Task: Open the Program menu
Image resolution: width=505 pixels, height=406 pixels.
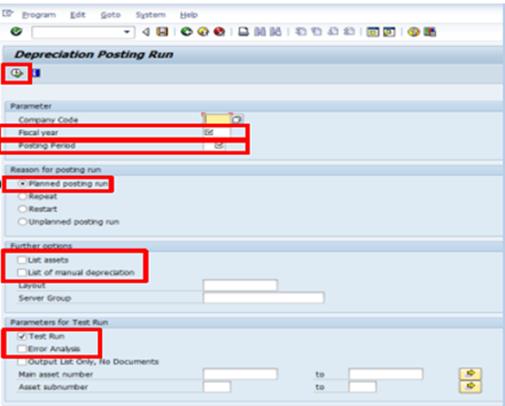Action: point(39,15)
